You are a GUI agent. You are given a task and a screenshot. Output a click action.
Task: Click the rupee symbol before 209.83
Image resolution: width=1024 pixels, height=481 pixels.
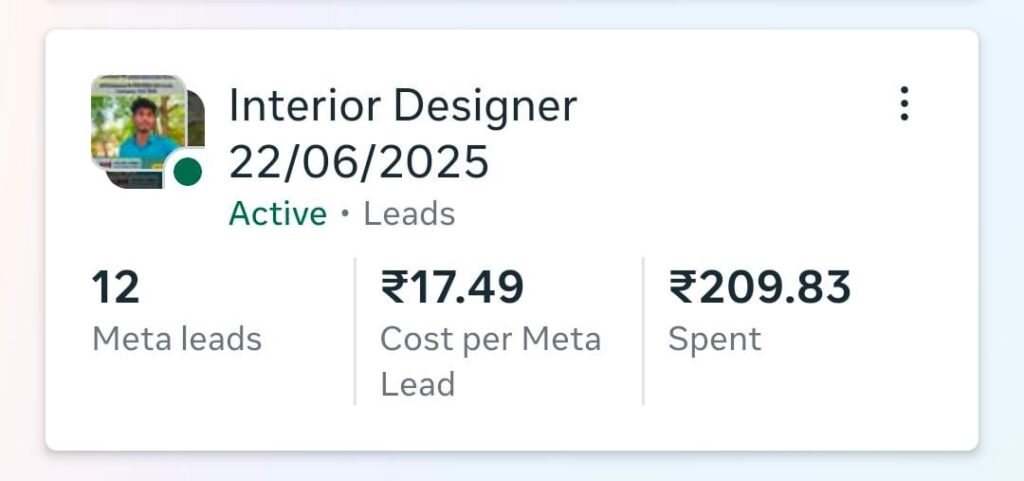[682, 289]
